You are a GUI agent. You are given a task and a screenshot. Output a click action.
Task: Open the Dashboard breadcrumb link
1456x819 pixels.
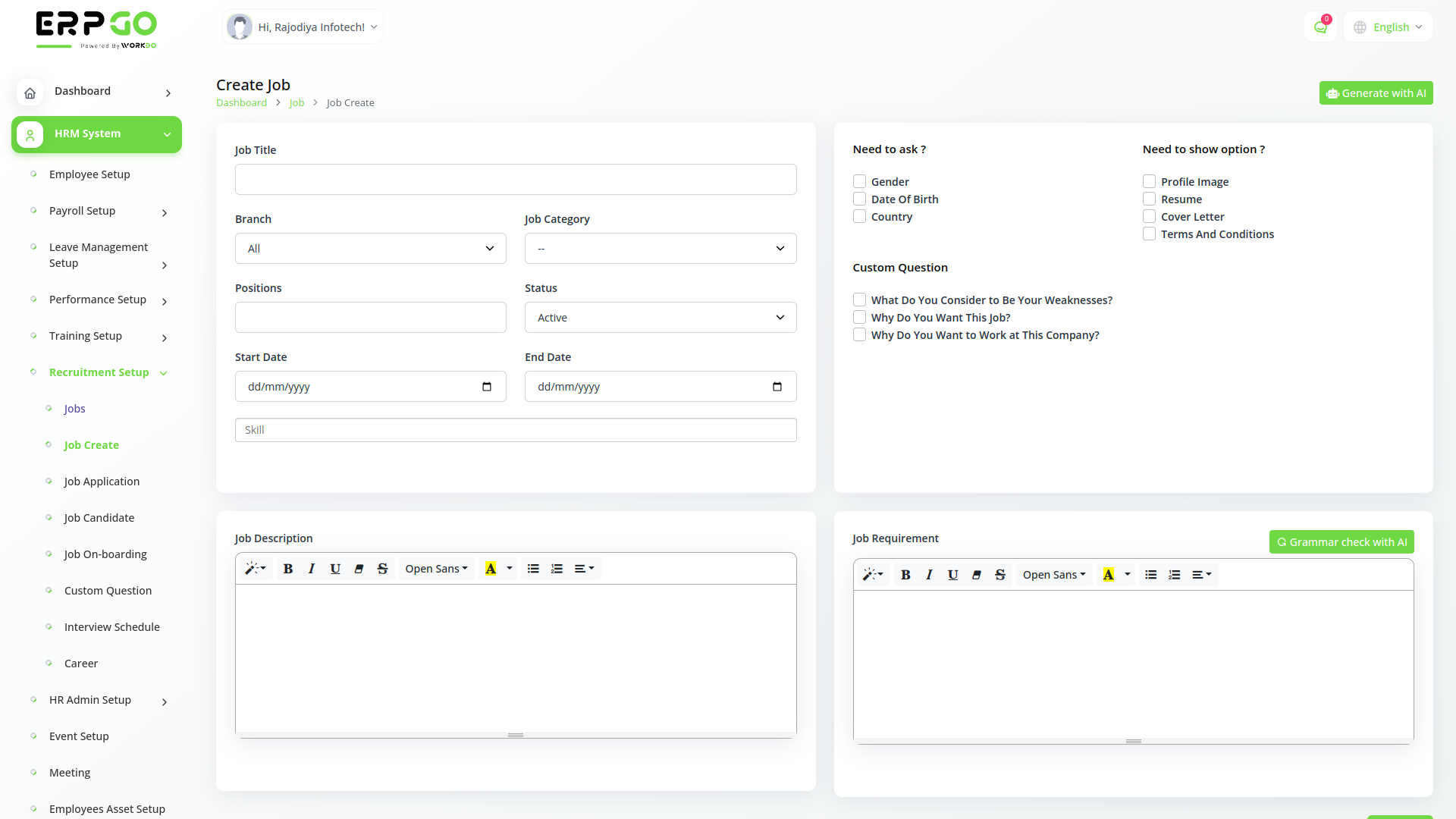pos(241,102)
